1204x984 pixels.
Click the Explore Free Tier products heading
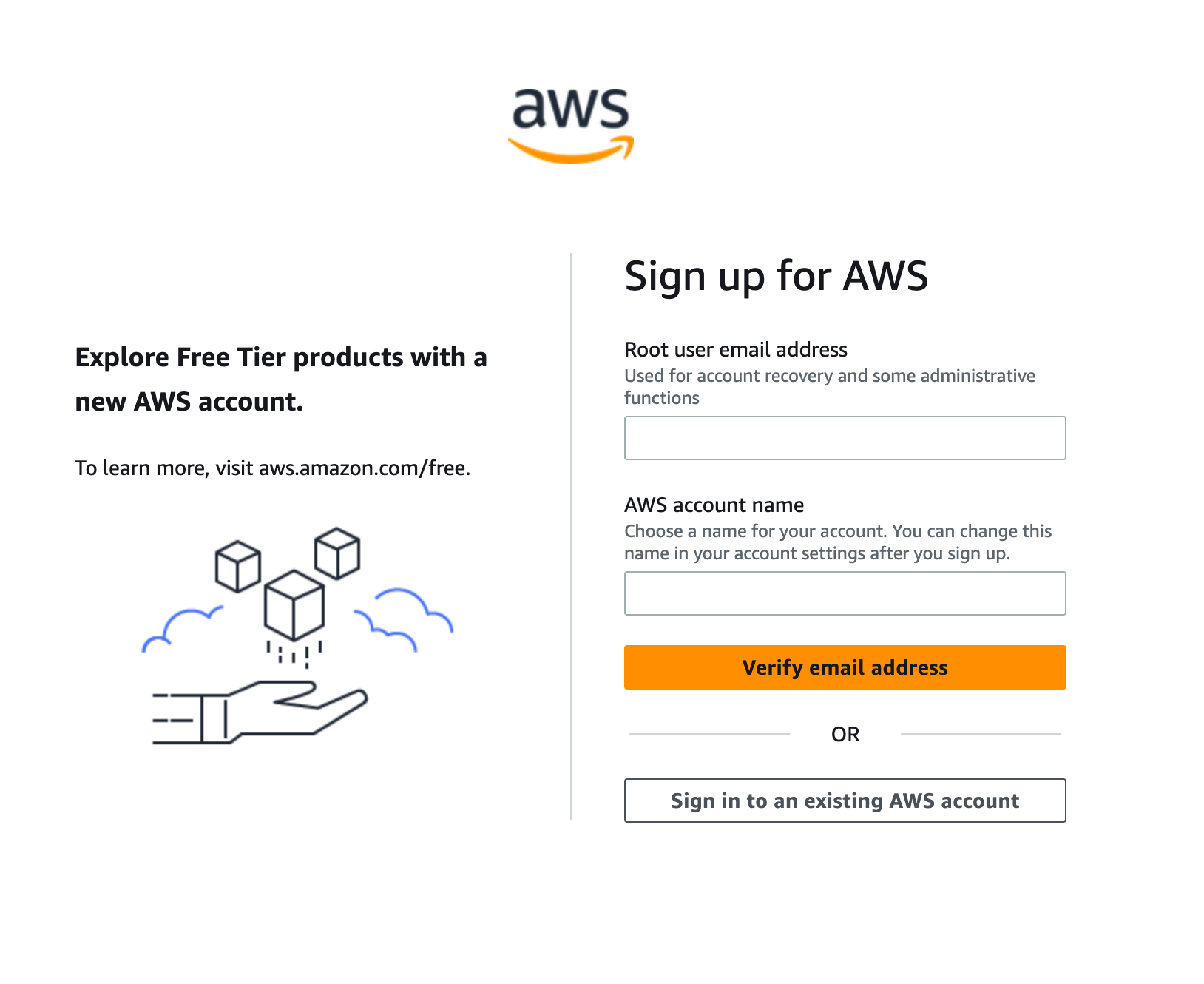[x=281, y=380]
